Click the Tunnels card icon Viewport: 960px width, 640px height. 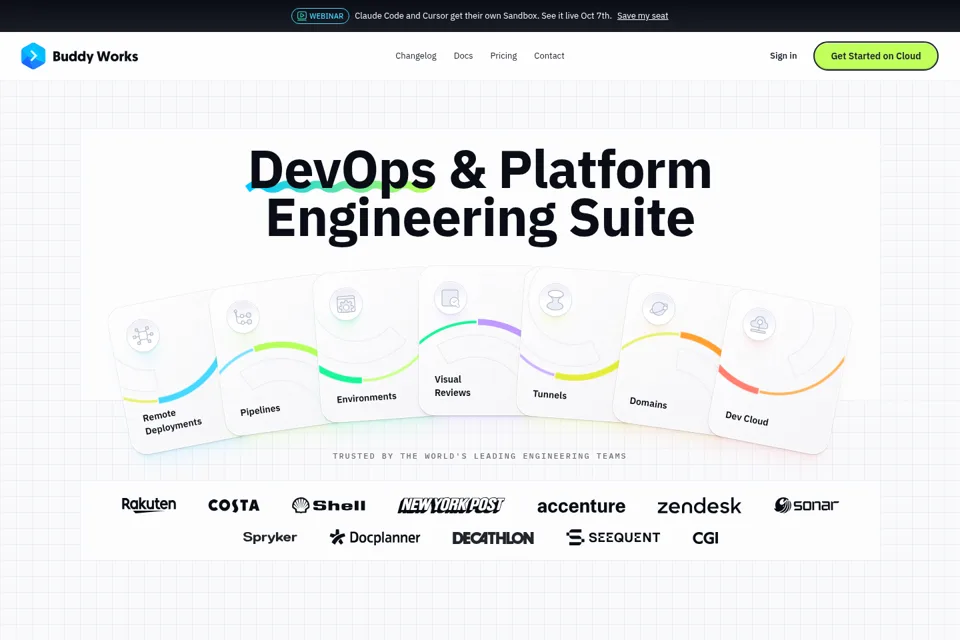(555, 300)
